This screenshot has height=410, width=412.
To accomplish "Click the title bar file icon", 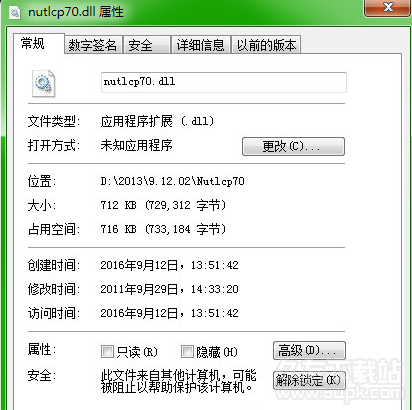I will [x=14, y=12].
